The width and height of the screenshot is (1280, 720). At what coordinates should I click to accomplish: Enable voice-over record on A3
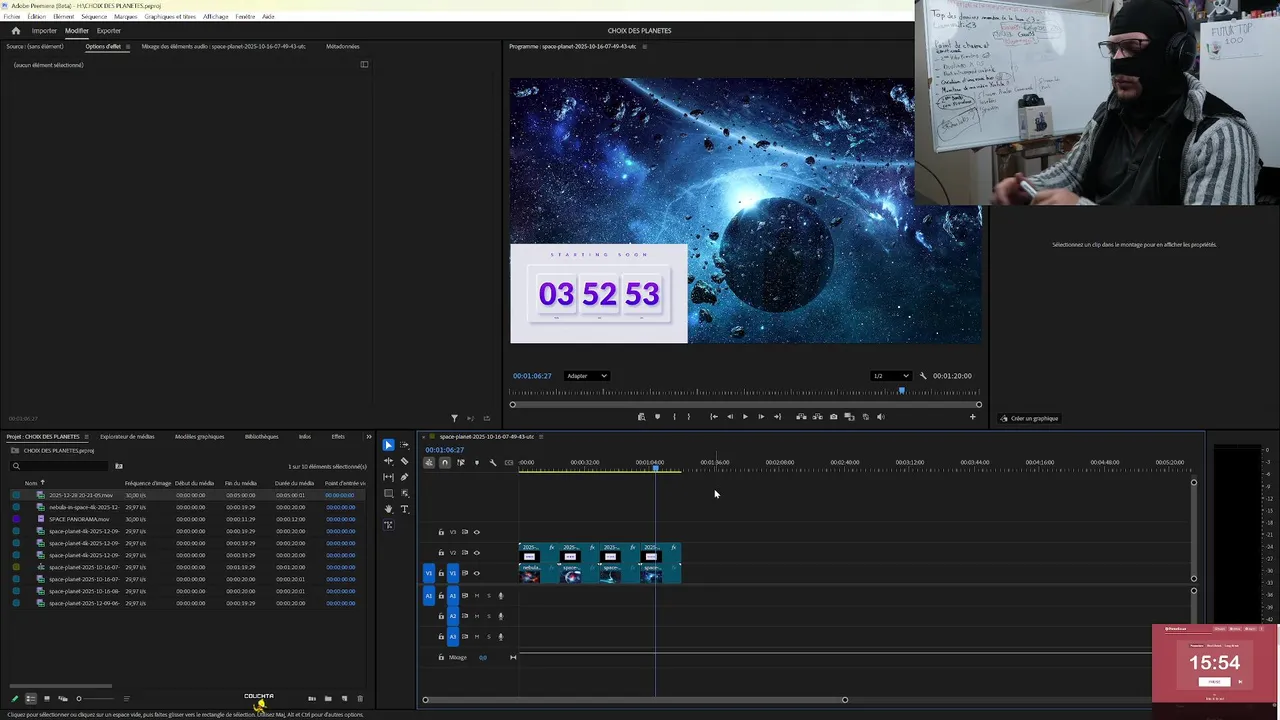click(x=500, y=636)
